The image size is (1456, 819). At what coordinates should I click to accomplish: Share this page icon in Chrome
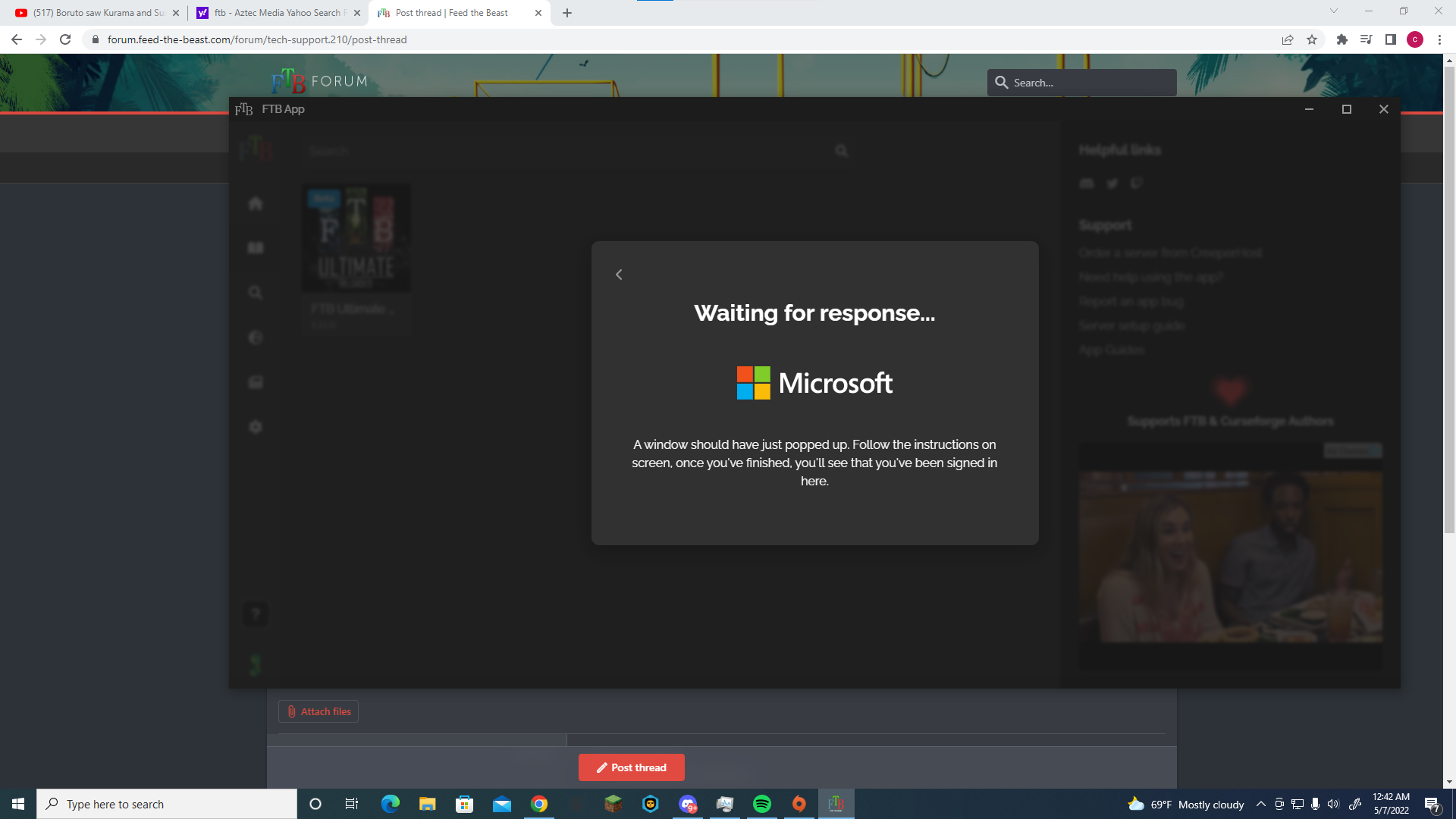point(1288,39)
